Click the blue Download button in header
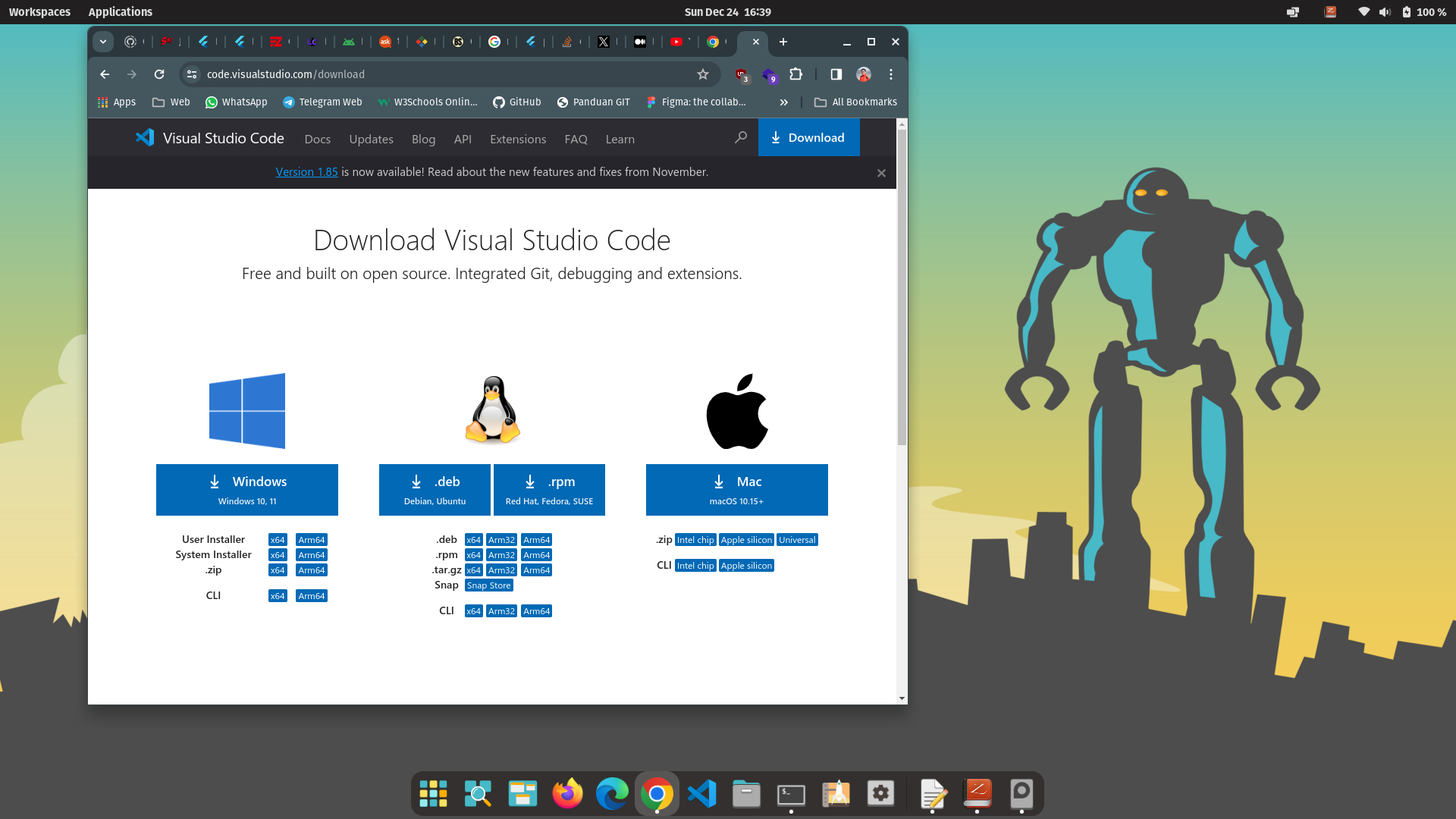 coord(808,137)
